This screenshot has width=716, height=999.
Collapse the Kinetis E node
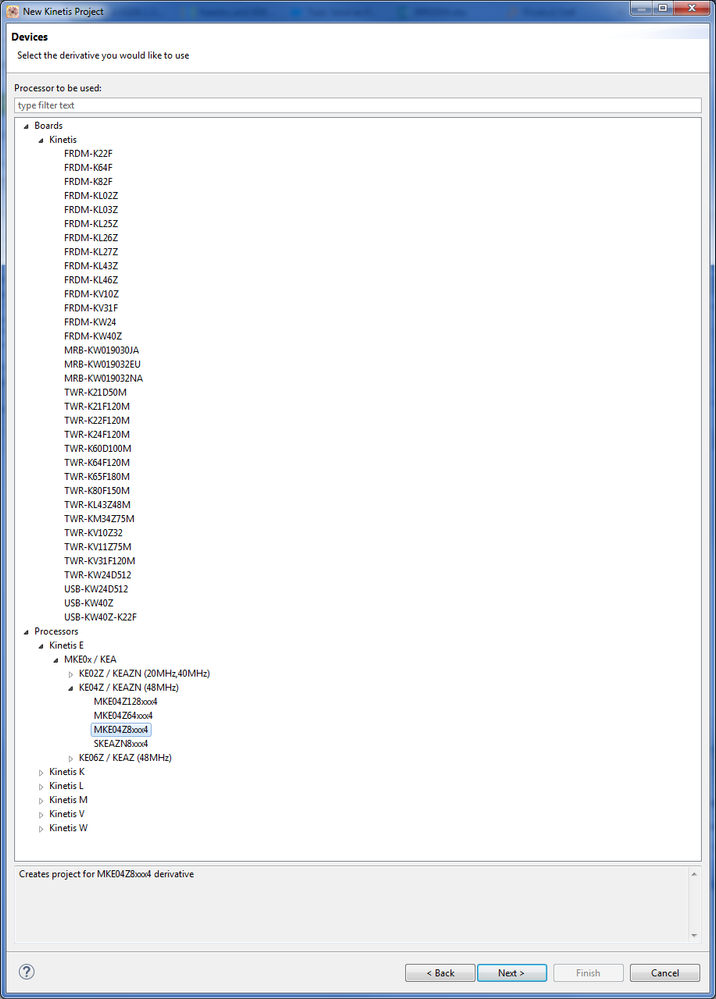tap(41, 646)
